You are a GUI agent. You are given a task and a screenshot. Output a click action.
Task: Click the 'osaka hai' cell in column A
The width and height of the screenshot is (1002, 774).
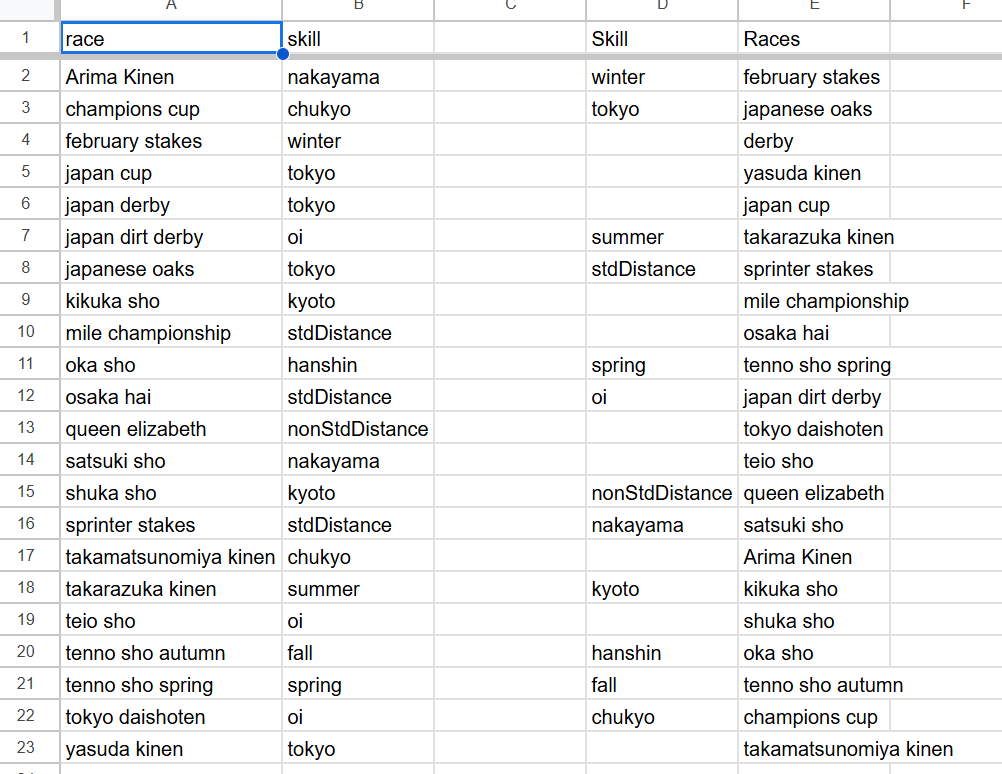click(171, 396)
